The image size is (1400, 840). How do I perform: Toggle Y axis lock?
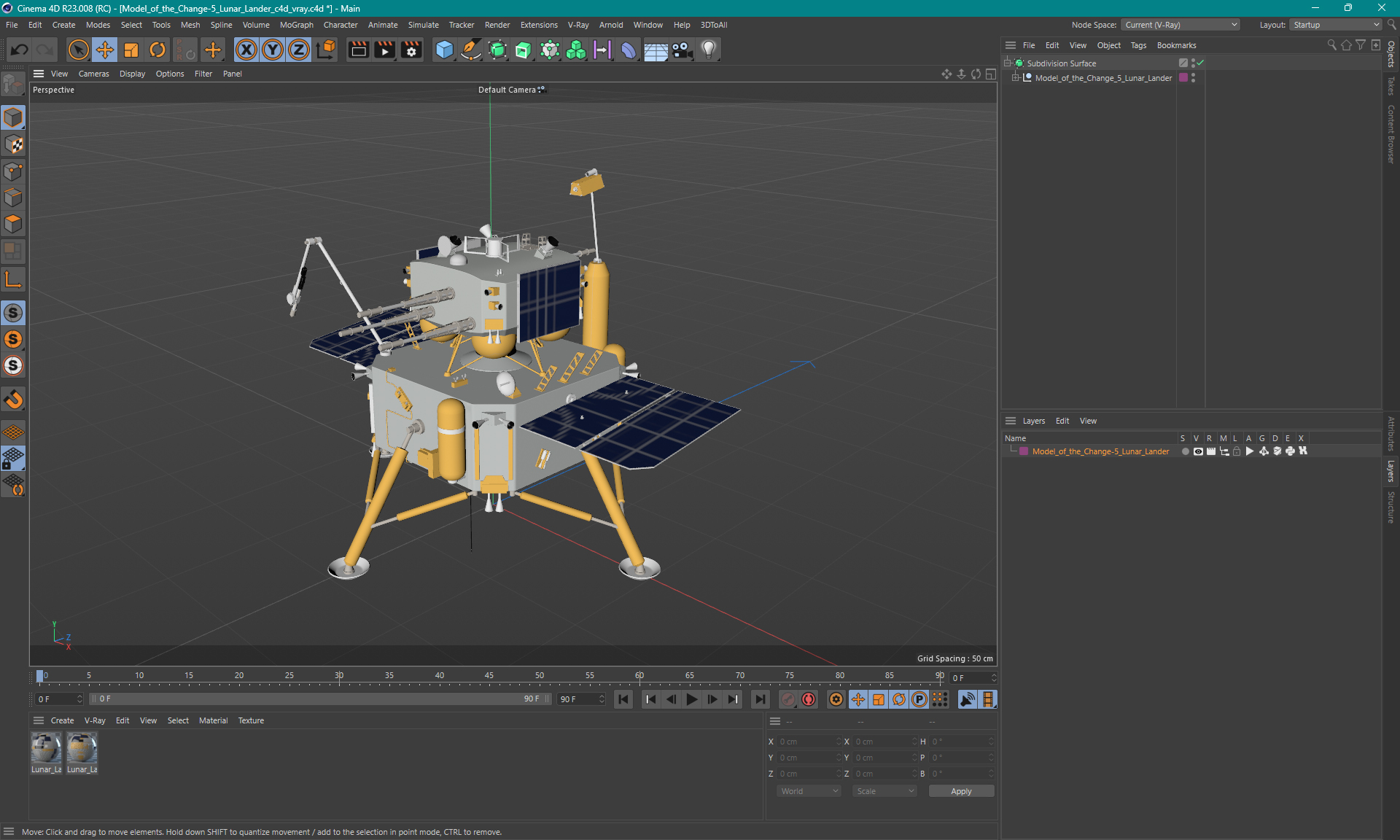pyautogui.click(x=273, y=50)
